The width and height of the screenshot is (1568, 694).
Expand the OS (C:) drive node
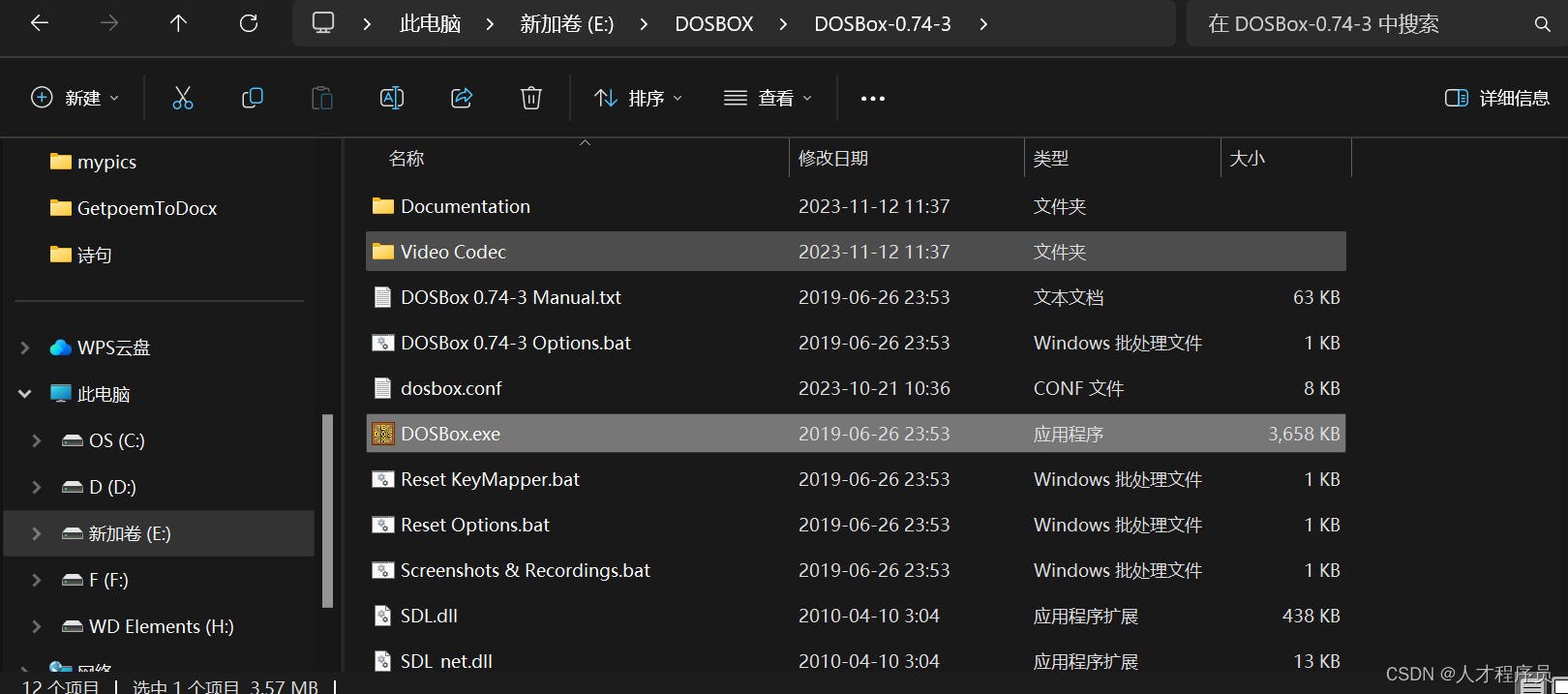[37, 440]
